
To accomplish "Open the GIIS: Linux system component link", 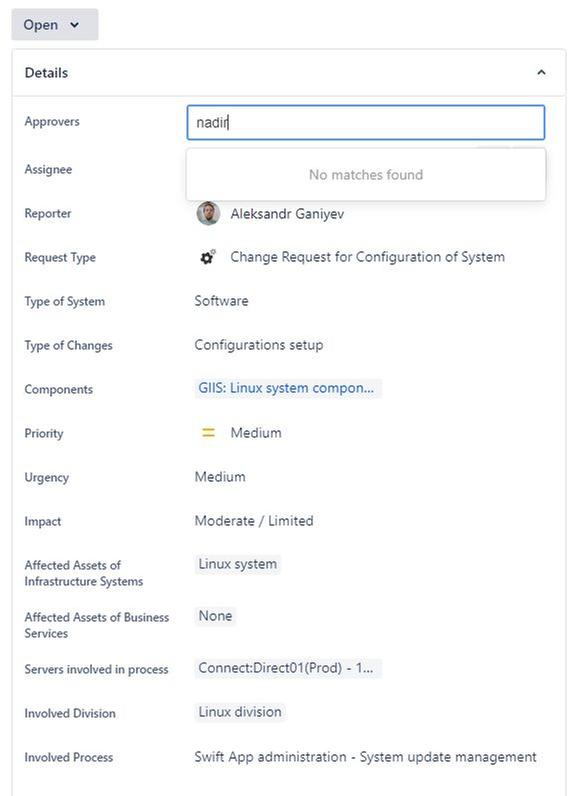I will point(286,388).
